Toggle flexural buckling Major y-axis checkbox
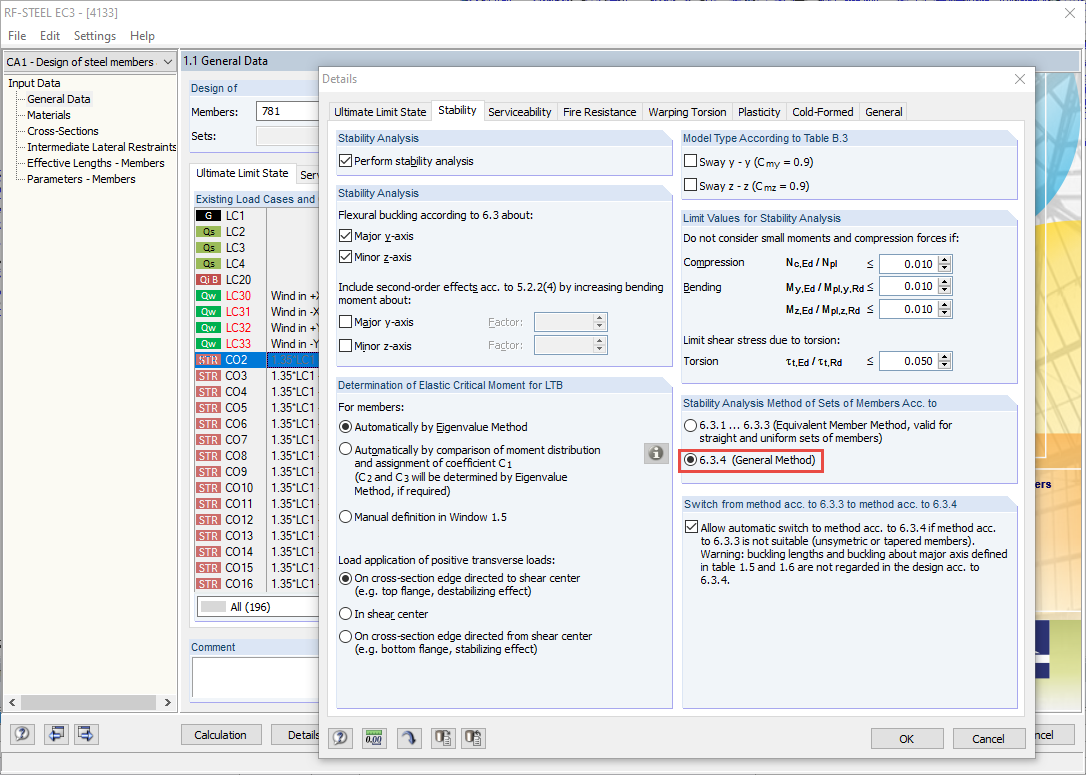 point(346,236)
